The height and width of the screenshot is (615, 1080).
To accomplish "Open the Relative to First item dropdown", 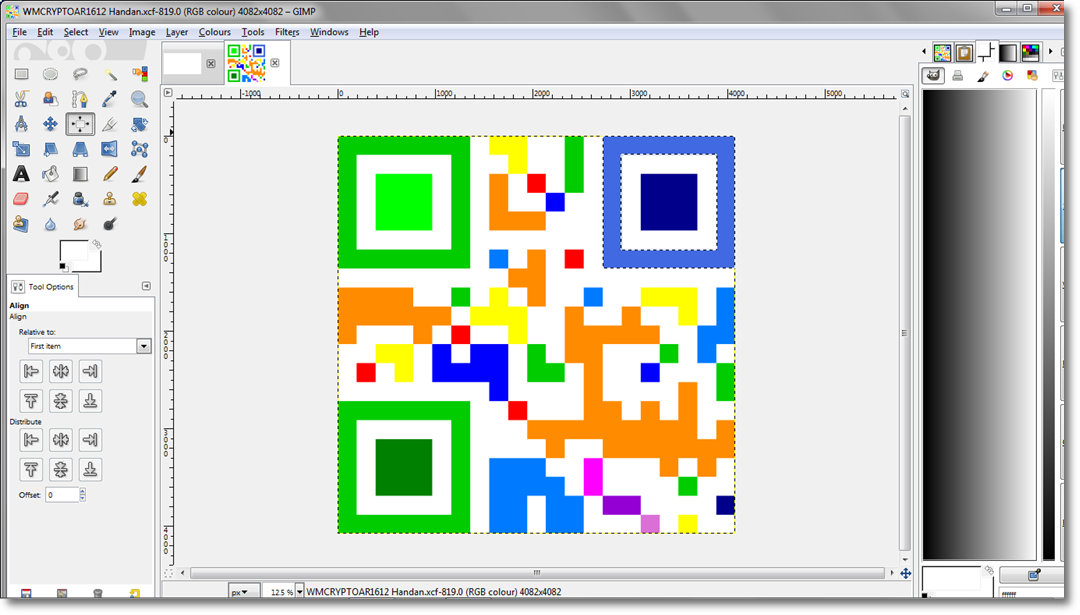I will tap(90, 346).
